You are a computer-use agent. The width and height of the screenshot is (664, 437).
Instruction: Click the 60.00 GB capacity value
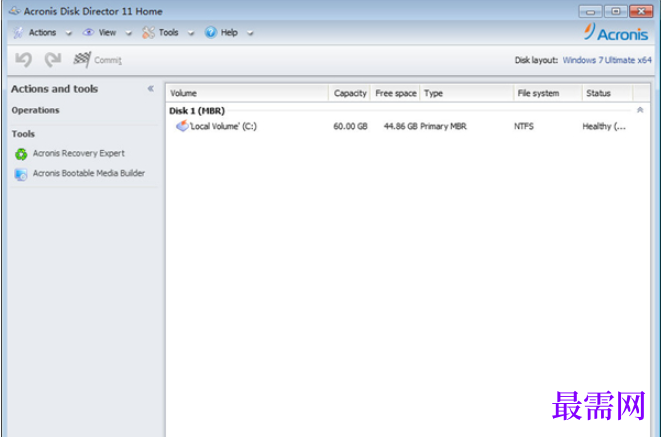tap(350, 126)
